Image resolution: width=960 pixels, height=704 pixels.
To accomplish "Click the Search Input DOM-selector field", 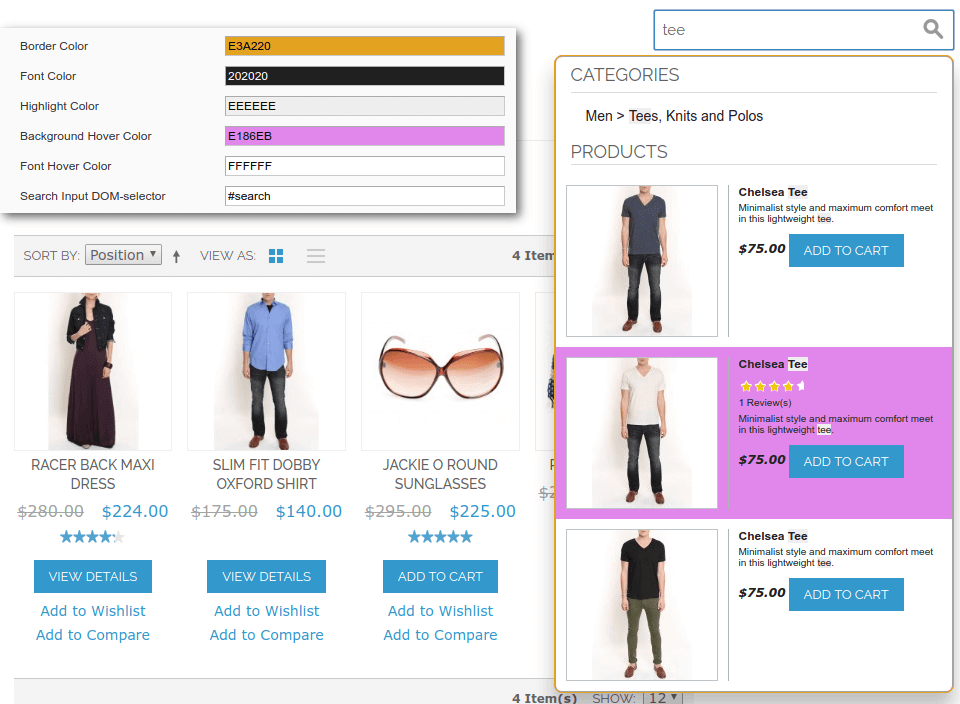I will [364, 196].
